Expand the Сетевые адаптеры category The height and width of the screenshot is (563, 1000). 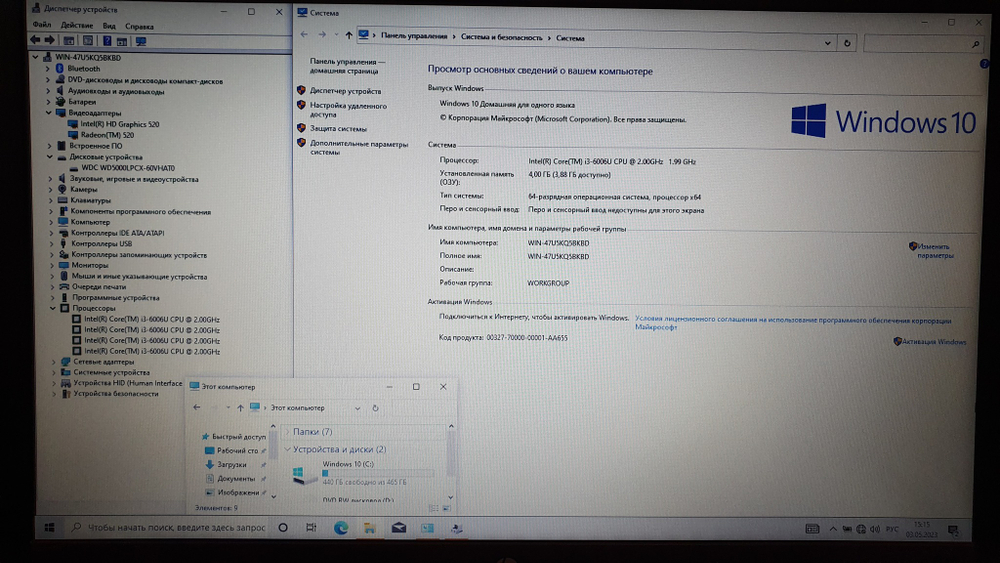click(x=54, y=362)
